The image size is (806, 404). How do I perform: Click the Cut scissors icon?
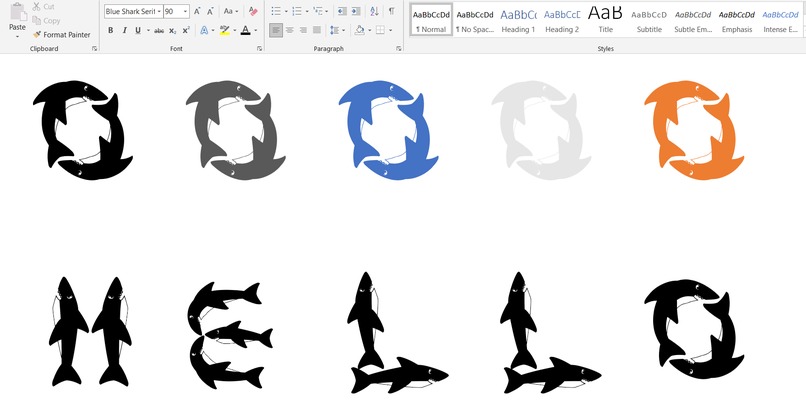click(36, 7)
